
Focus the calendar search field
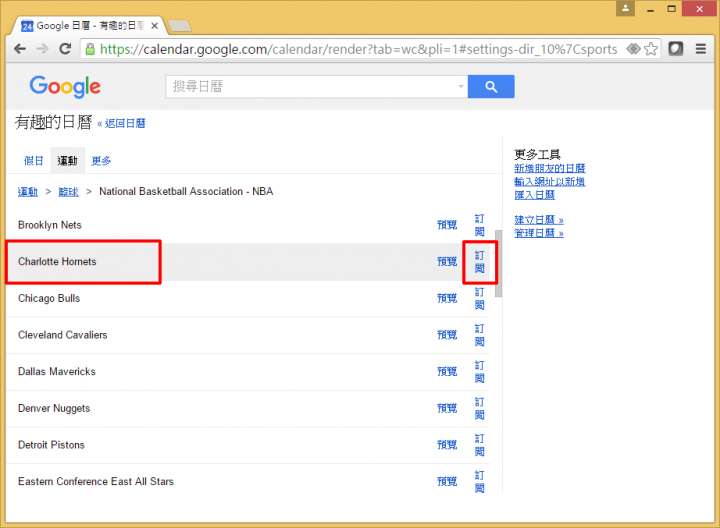(x=317, y=86)
